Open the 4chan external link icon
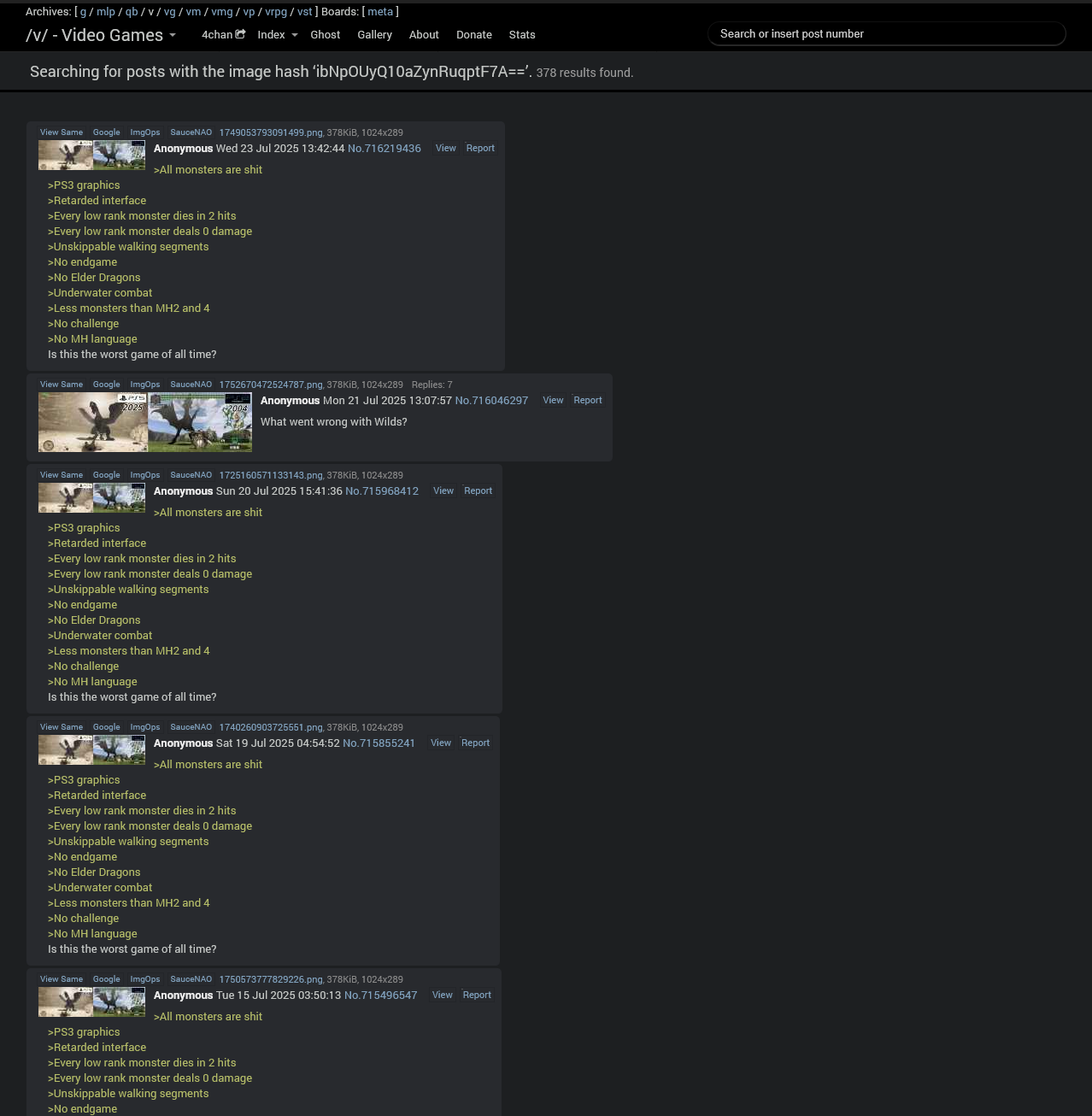 [x=240, y=34]
